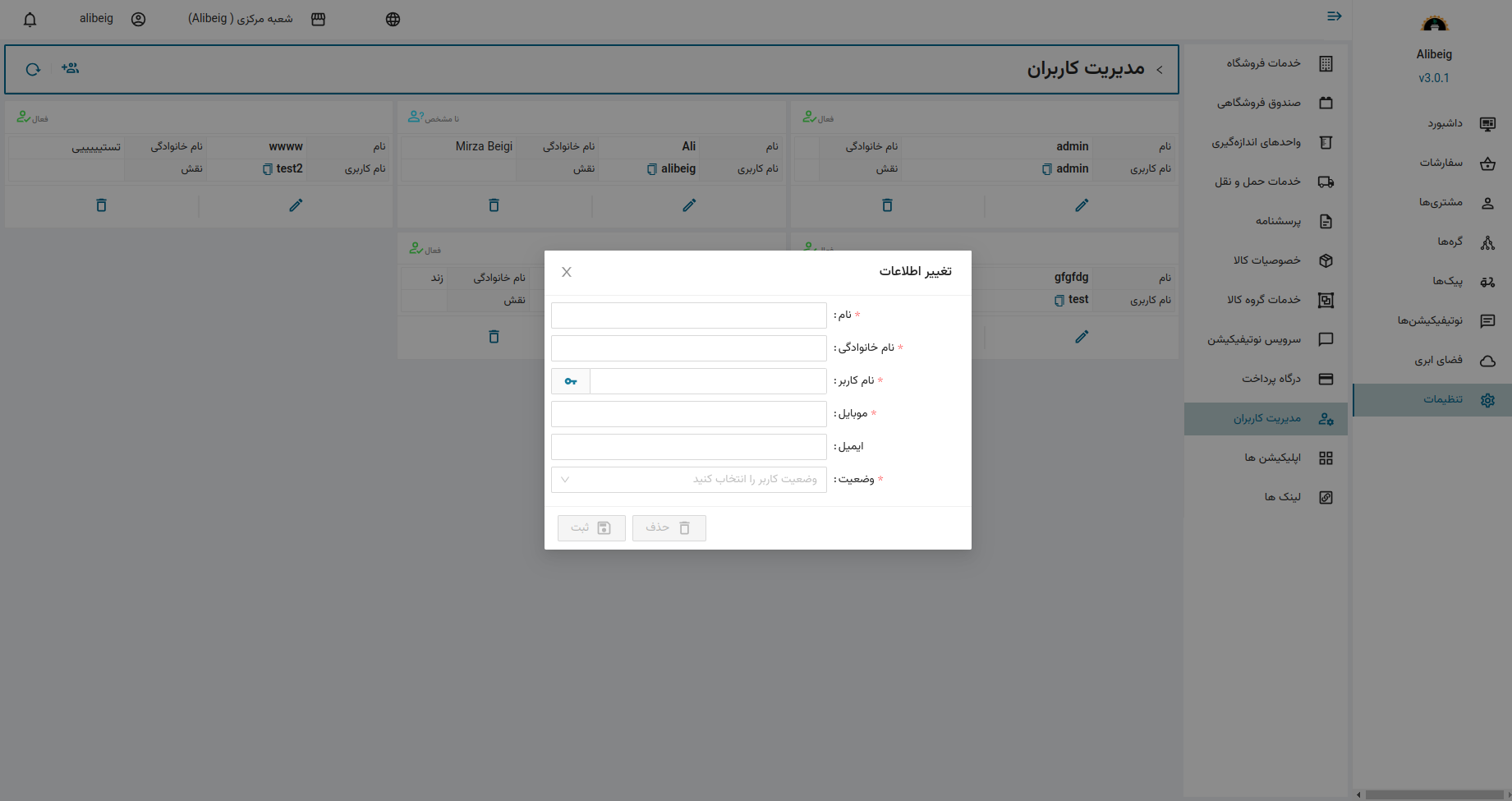The image size is (1512, 801).
Task: Click the add user icon in header
Action: click(x=71, y=69)
